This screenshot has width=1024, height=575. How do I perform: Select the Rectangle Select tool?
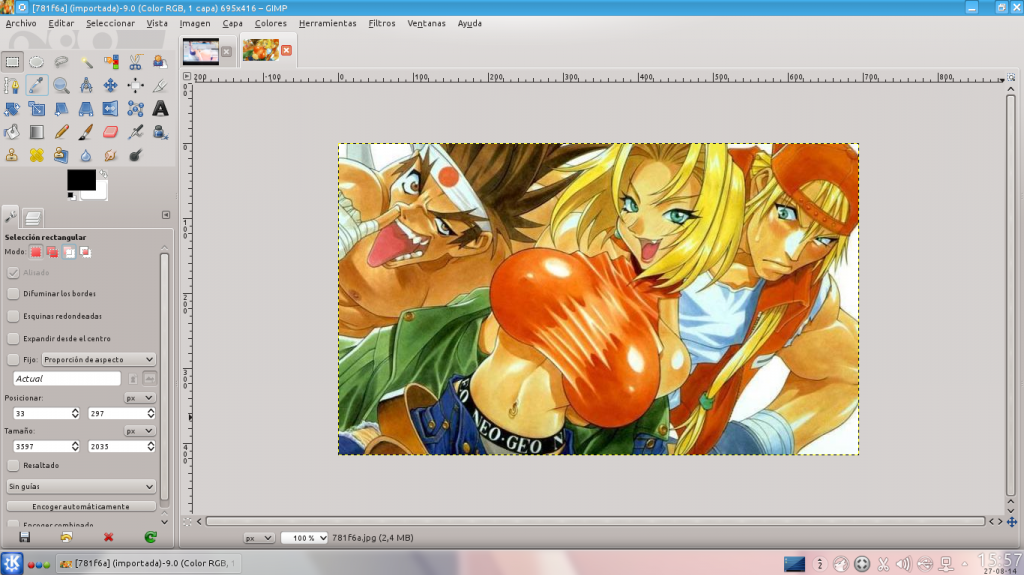click(12, 62)
